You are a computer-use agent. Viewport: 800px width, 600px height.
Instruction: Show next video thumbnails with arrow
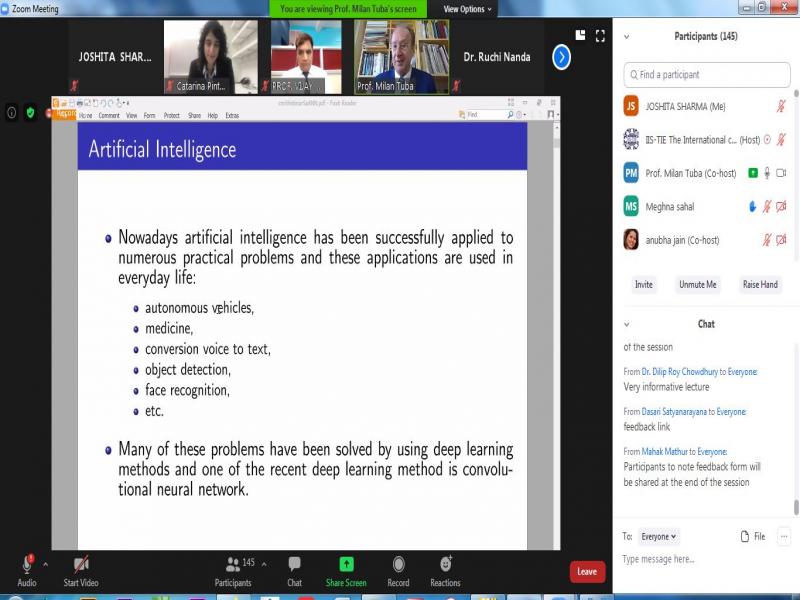pyautogui.click(x=561, y=57)
